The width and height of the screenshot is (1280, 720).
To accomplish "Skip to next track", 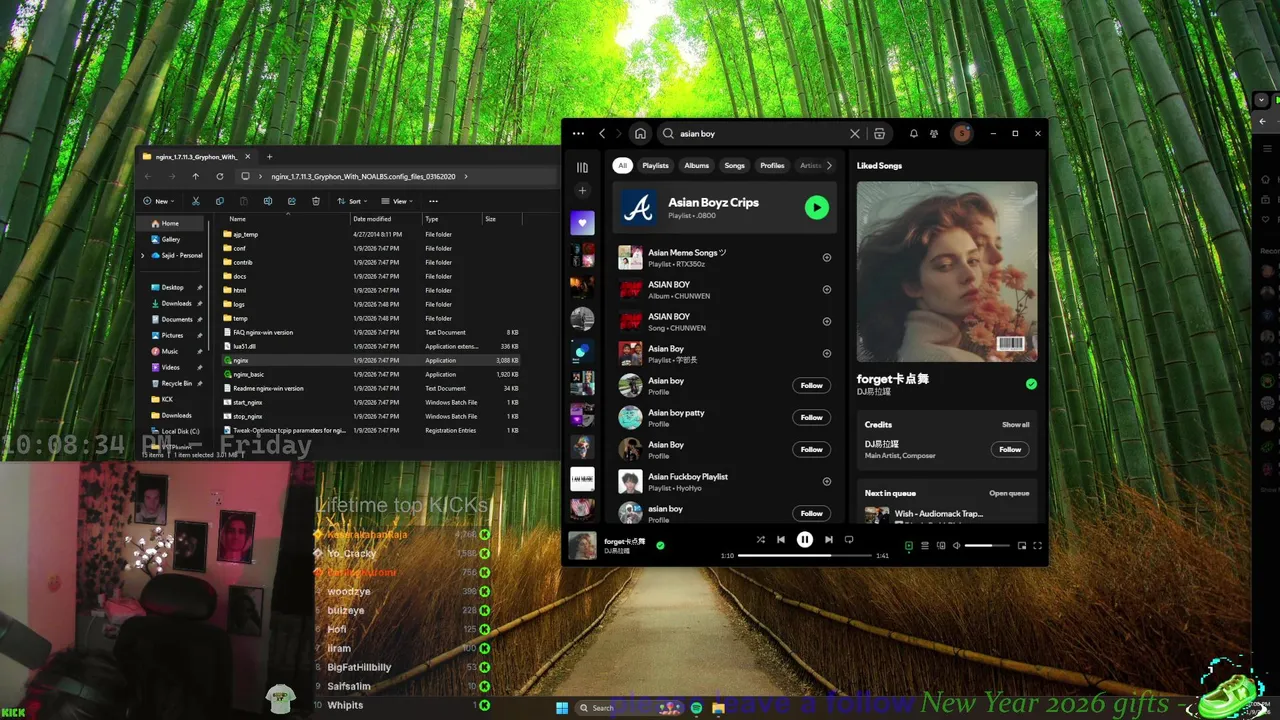I will pyautogui.click(x=828, y=540).
